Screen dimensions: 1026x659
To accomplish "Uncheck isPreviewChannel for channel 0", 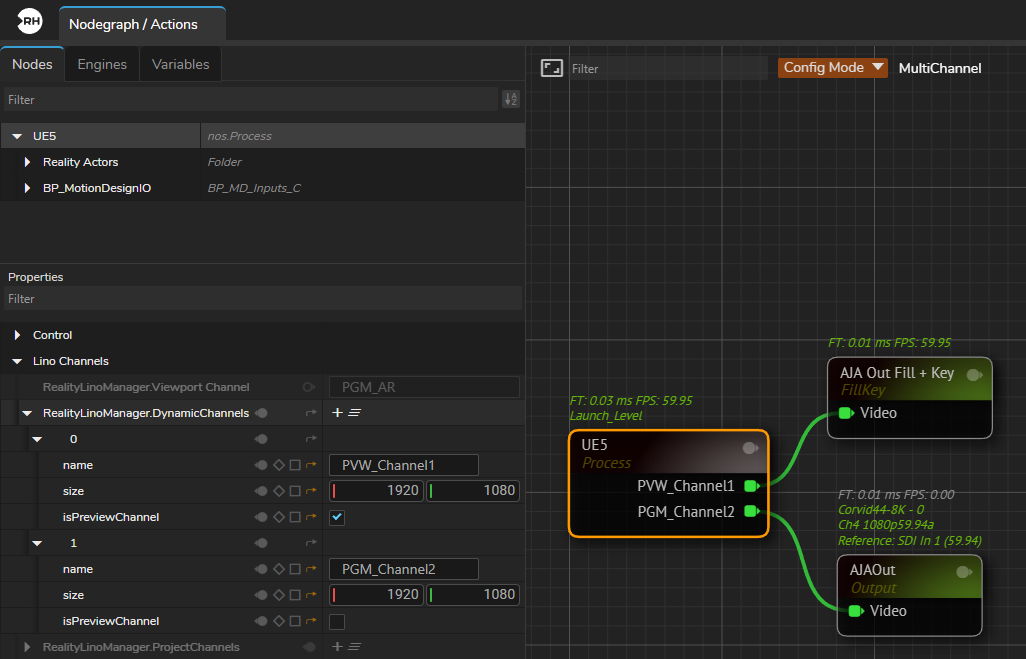I will click(x=337, y=517).
